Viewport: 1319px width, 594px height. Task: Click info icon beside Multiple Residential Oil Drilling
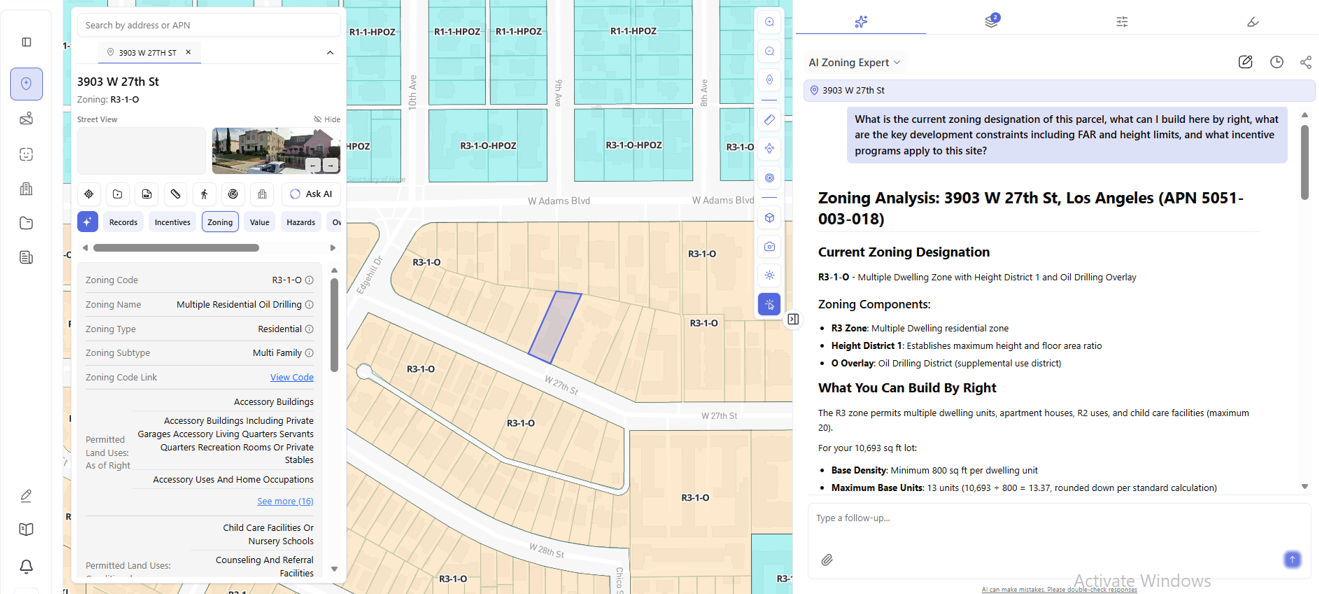point(309,305)
